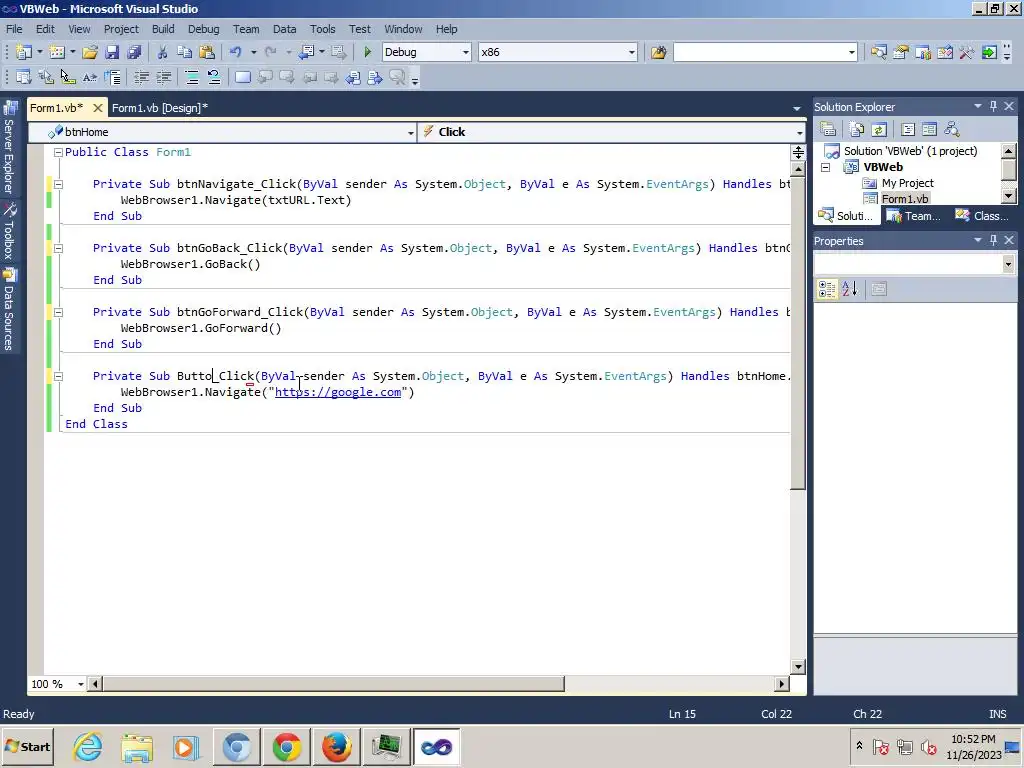Open Firefox from the taskbar
Image resolution: width=1024 pixels, height=768 pixels.
[336, 747]
